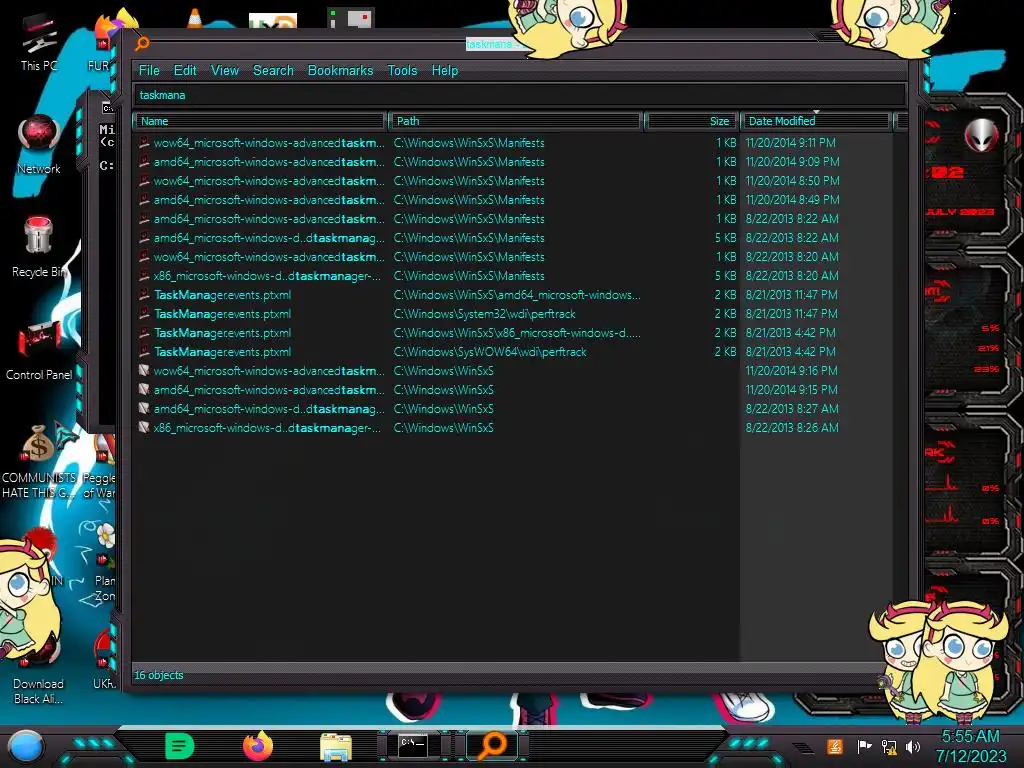
Task: Click the 5 KB size of x86 taskmanager manifest
Action: point(726,276)
